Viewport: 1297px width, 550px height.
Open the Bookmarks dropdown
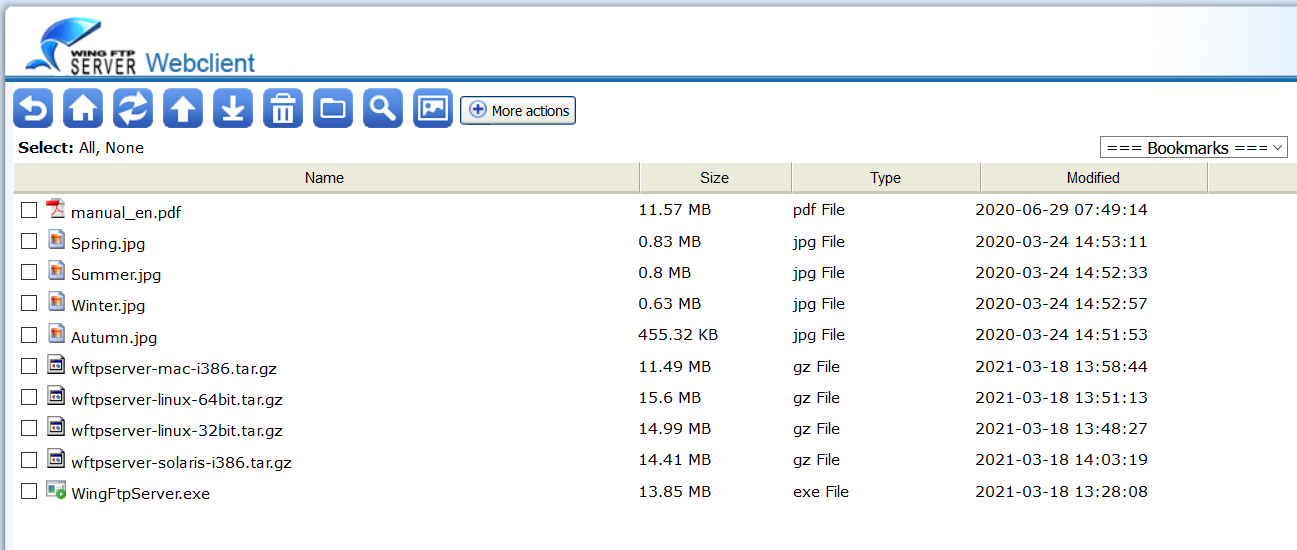1194,147
